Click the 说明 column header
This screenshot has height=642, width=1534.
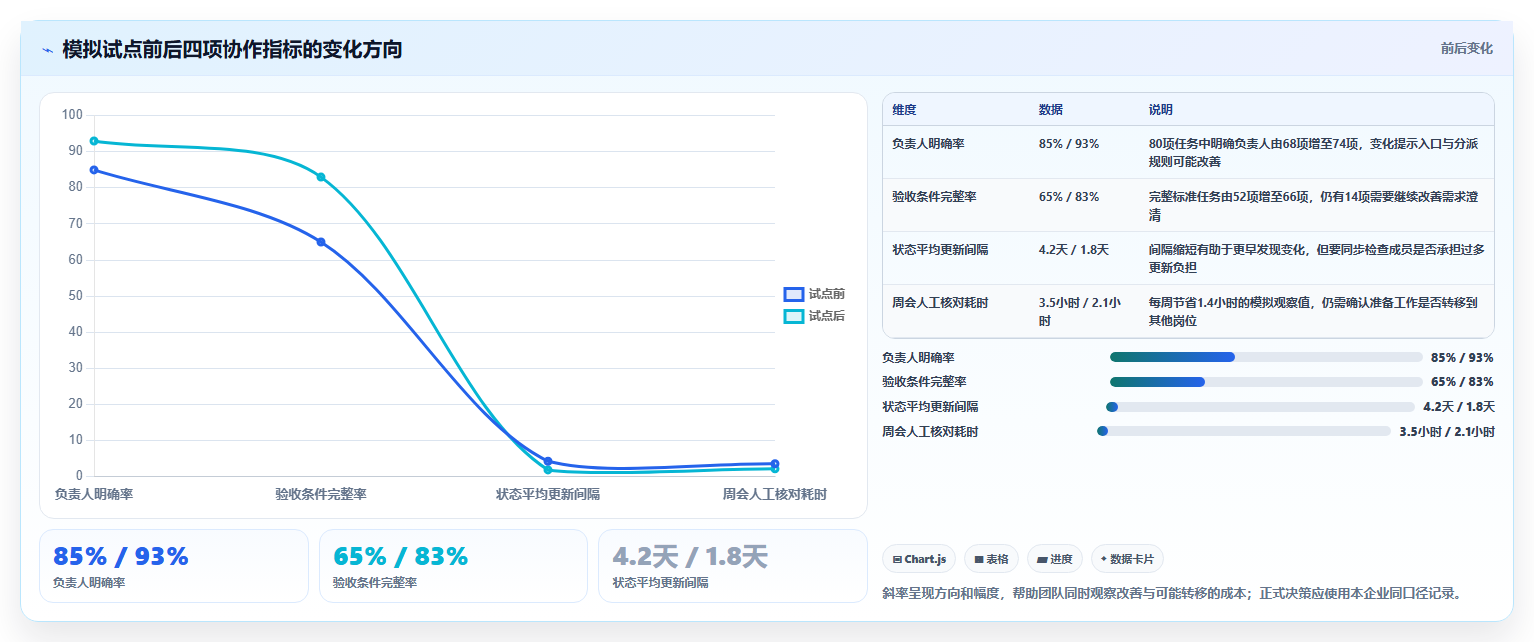[1161, 110]
